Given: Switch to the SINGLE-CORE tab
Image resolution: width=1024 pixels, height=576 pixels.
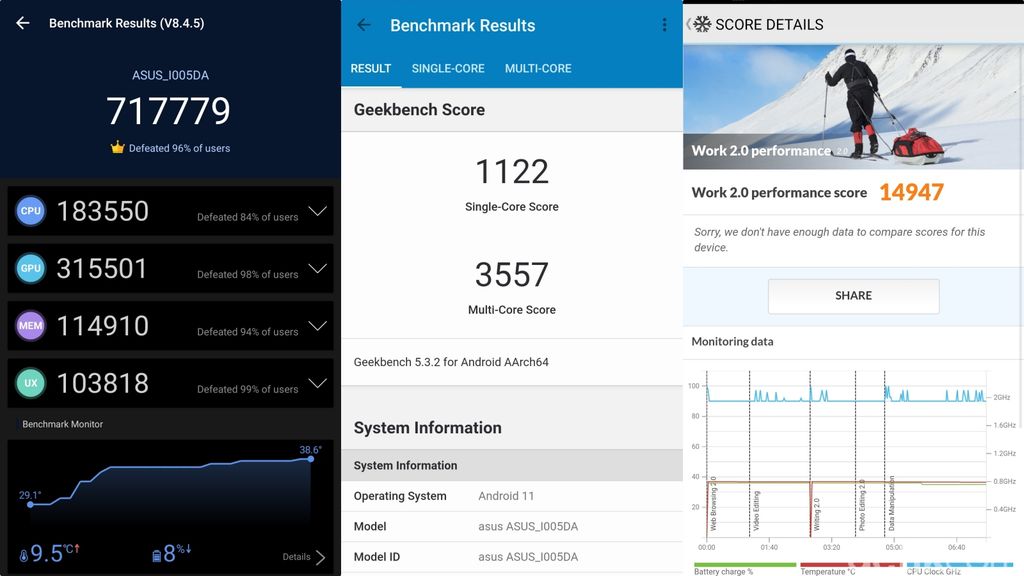Looking at the screenshot, I should coord(448,69).
